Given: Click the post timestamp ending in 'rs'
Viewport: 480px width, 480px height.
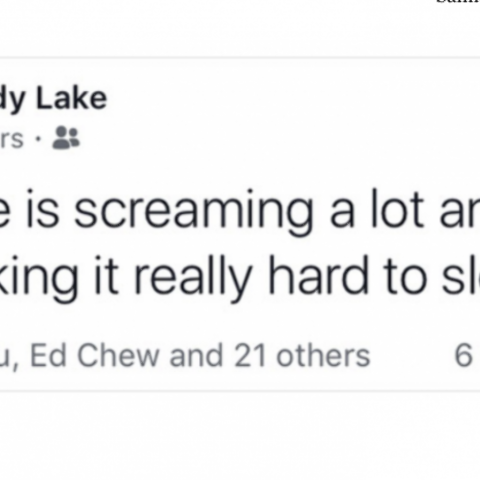Looking at the screenshot, I should pos(12,139).
